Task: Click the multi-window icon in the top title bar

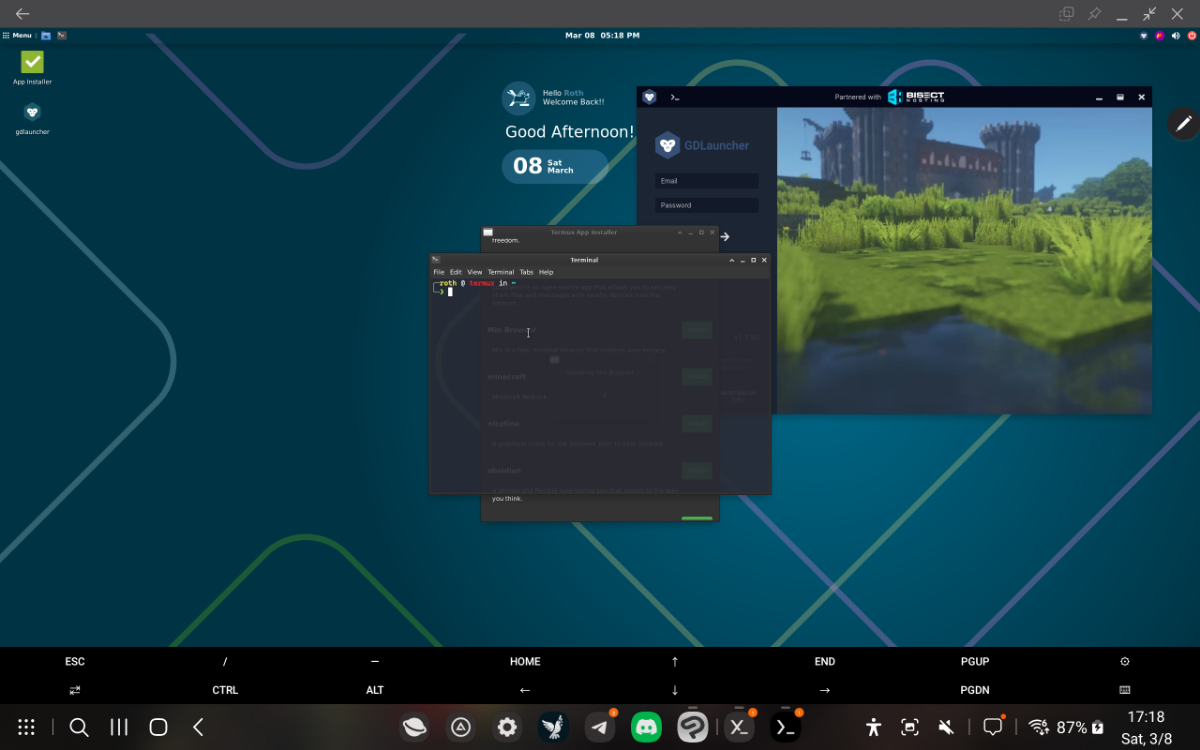Action: tap(1067, 14)
